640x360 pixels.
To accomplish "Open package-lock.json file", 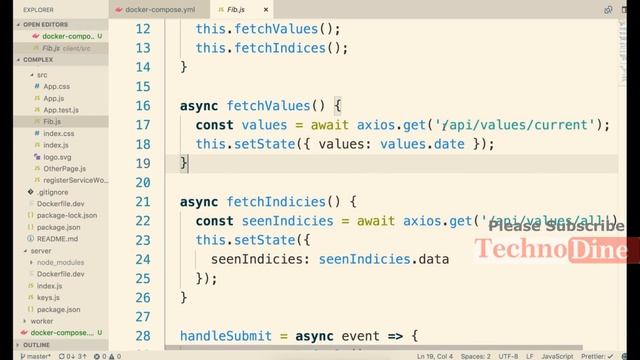I will coord(67,215).
